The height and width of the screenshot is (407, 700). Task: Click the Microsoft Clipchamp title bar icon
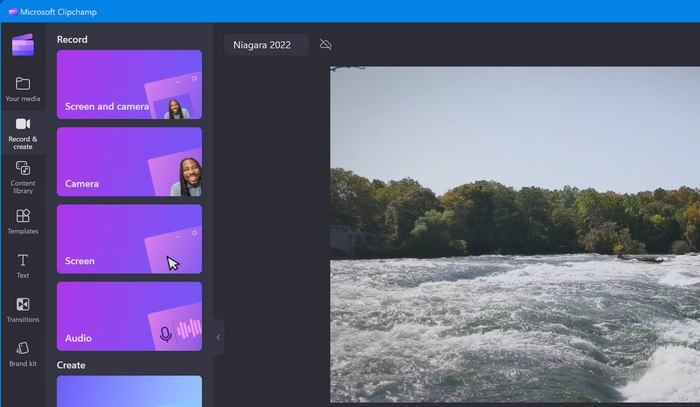pyautogui.click(x=13, y=12)
